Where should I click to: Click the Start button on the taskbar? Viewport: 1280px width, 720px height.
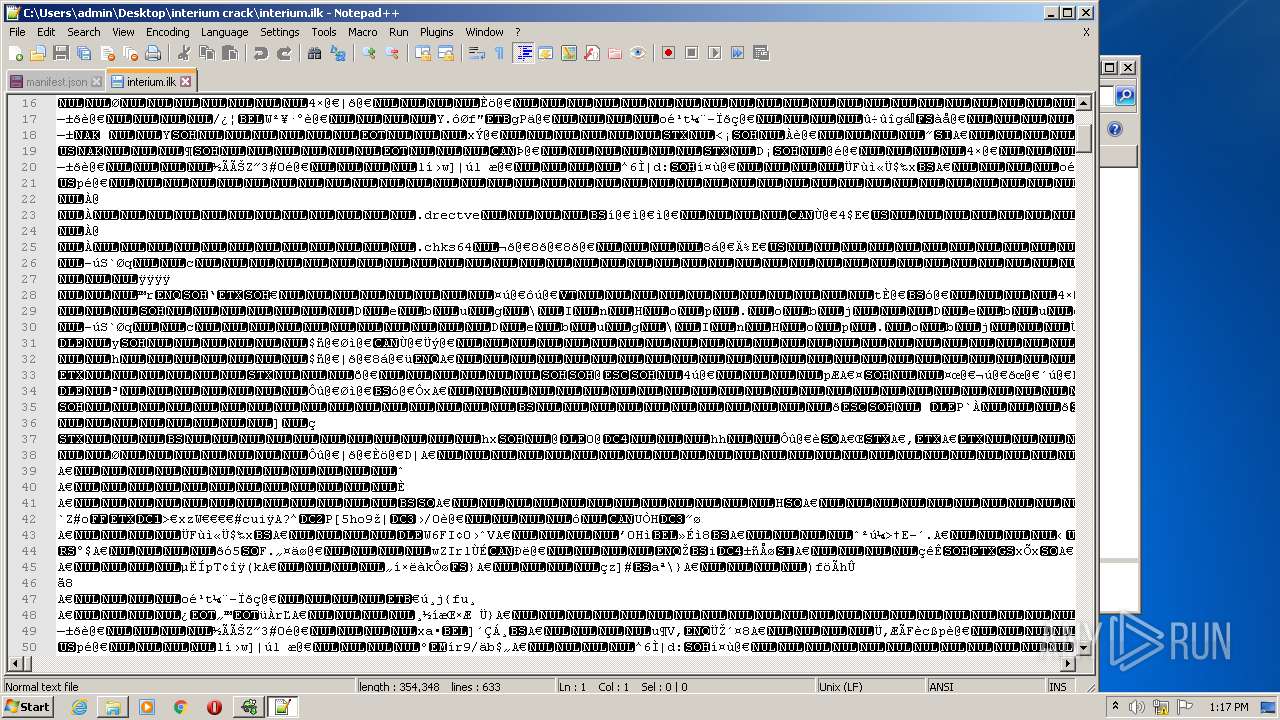pyautogui.click(x=28, y=707)
